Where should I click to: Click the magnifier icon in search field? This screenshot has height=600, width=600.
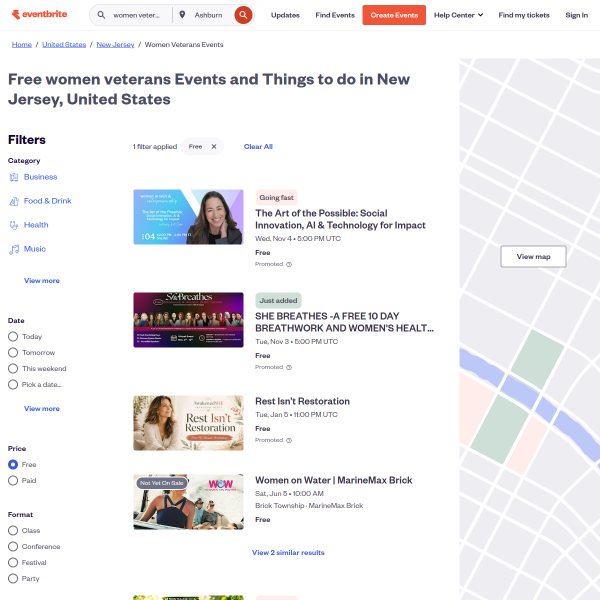click(101, 15)
